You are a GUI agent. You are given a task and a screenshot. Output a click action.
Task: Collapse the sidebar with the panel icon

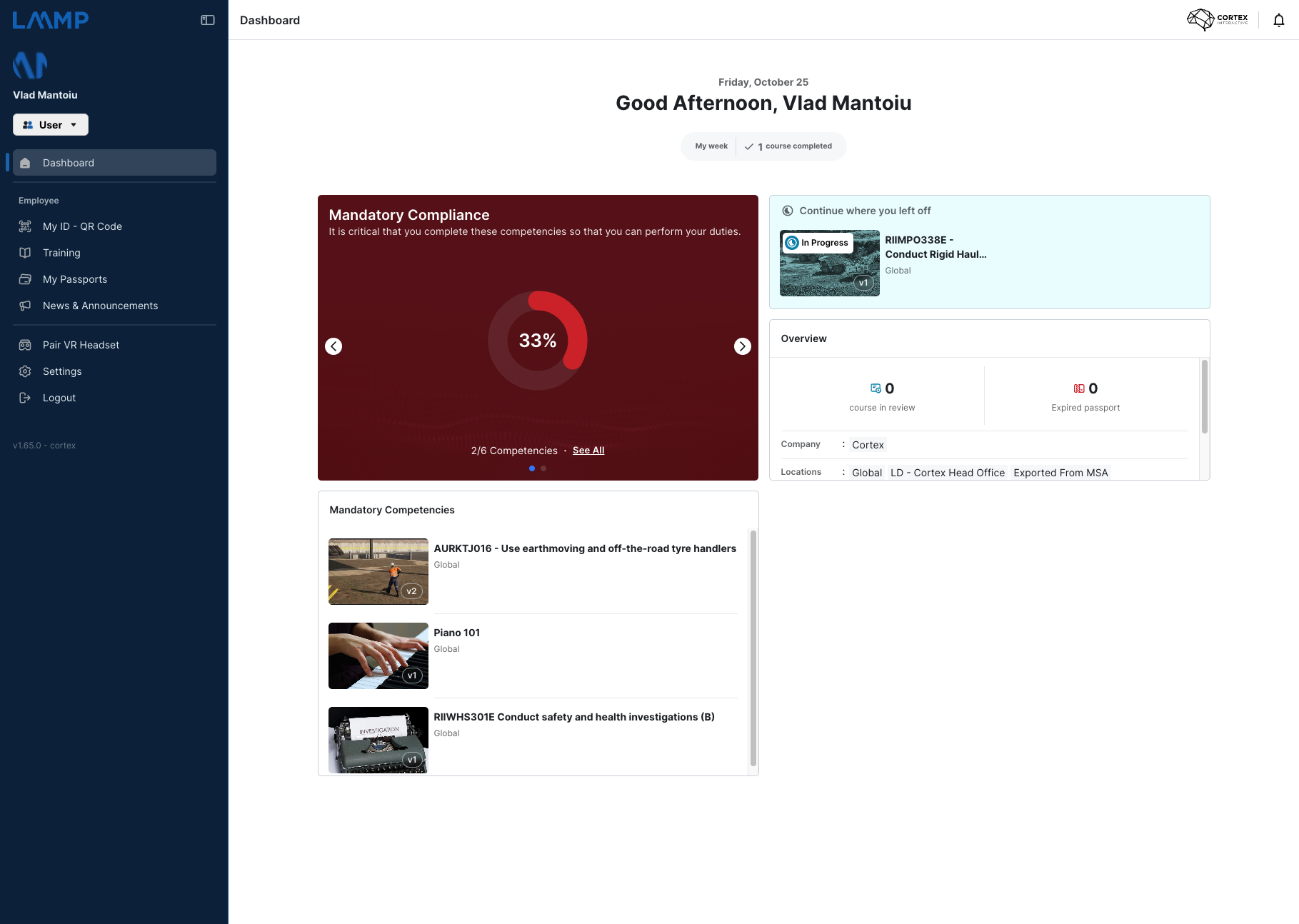tap(208, 20)
